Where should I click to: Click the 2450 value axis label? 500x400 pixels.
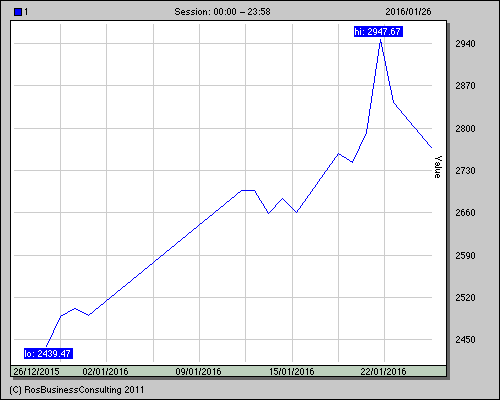click(465, 340)
